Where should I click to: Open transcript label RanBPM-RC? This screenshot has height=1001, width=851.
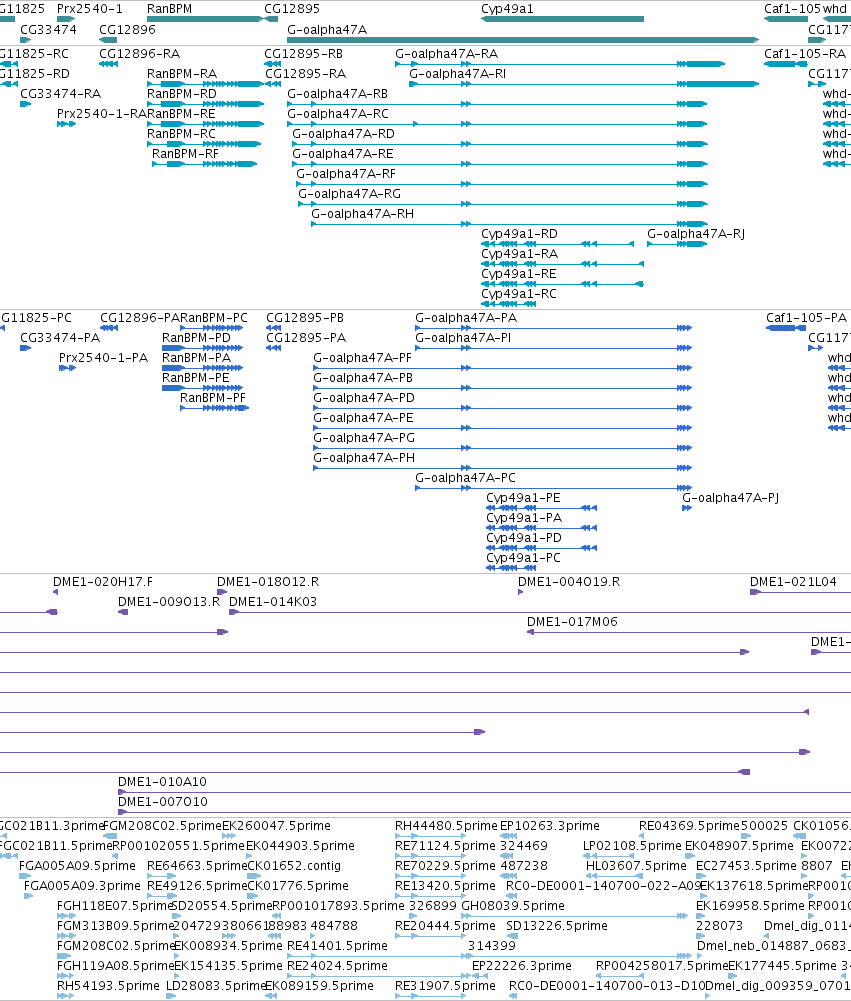(181, 134)
